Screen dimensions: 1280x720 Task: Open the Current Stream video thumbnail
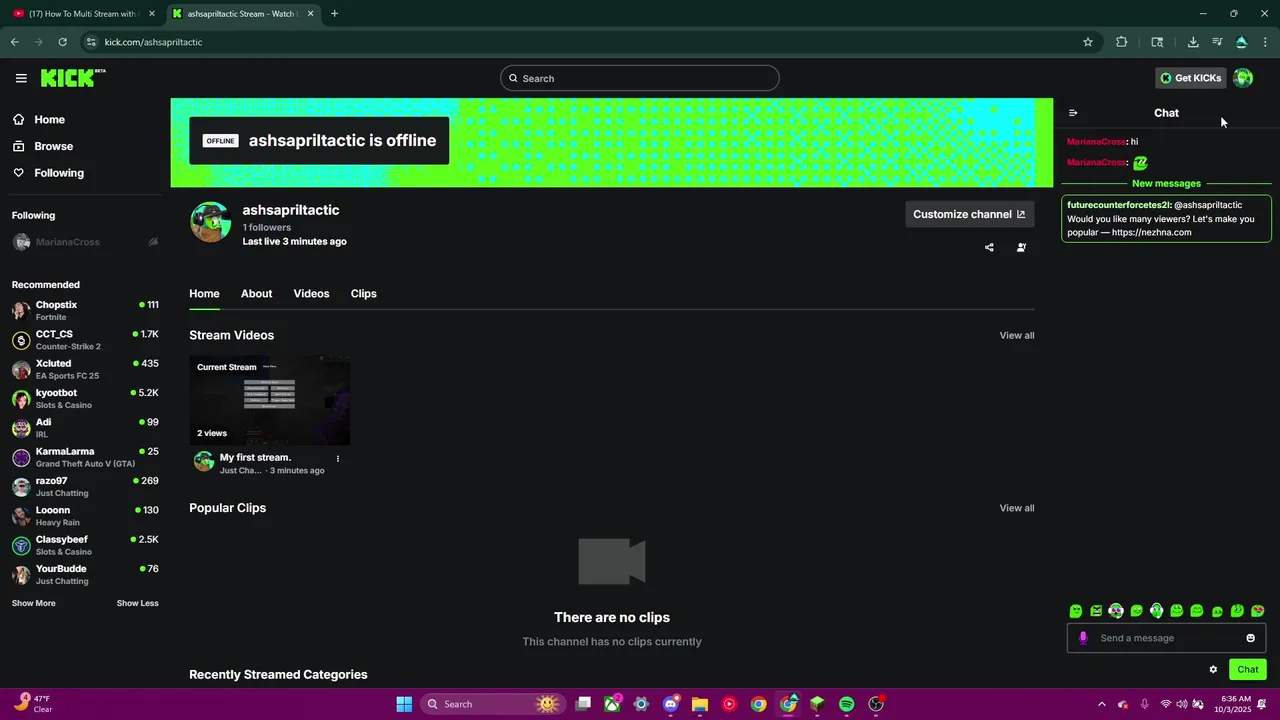coord(269,400)
